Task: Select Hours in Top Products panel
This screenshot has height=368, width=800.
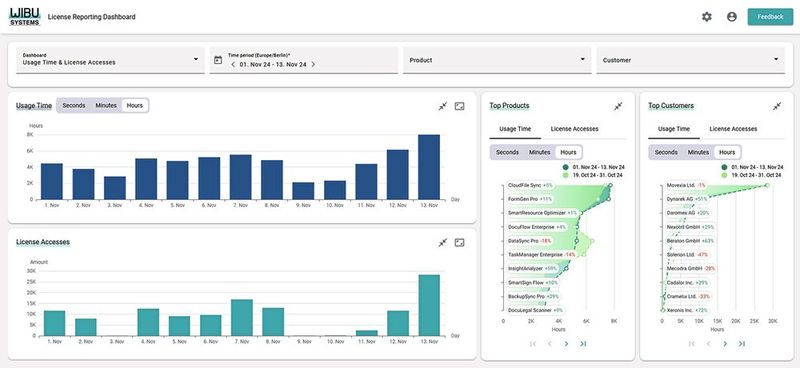Action: (568, 152)
